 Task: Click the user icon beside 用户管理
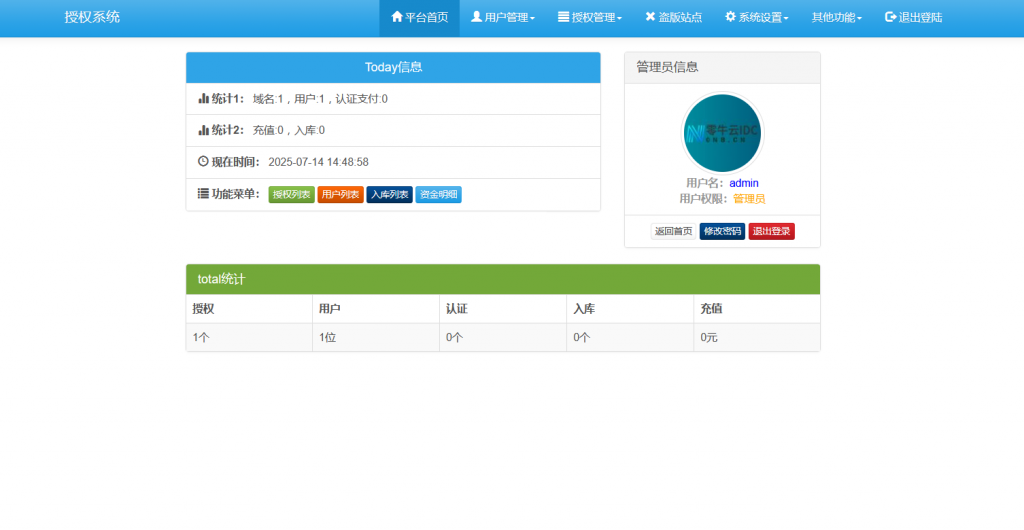click(x=477, y=17)
